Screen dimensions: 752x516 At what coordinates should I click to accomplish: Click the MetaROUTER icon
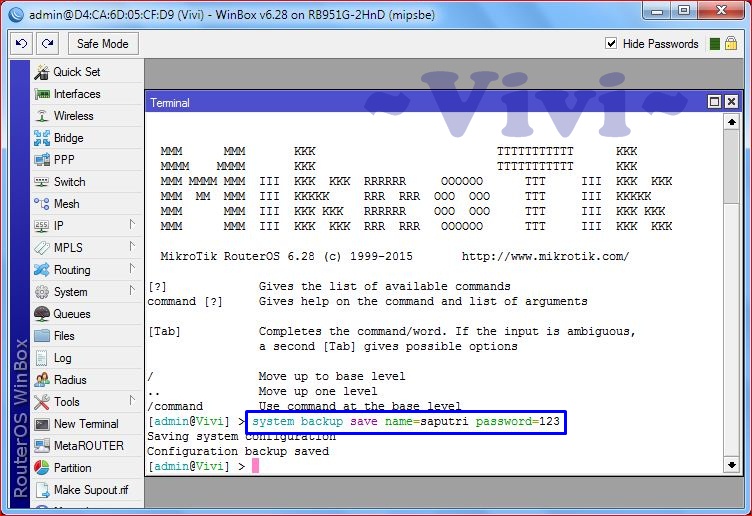tap(42, 446)
